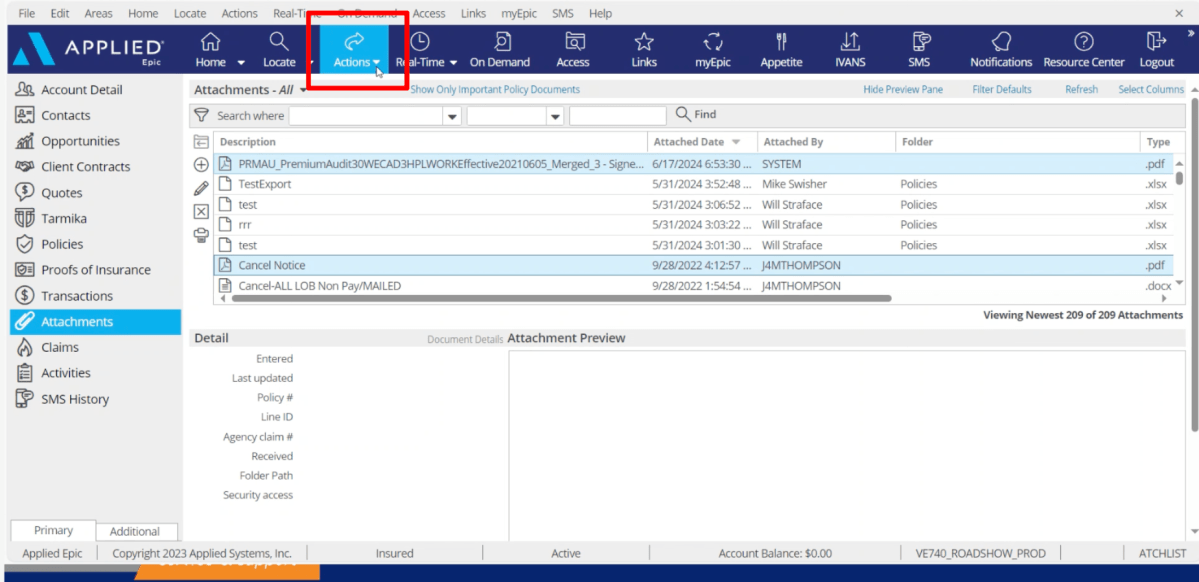Open the first Search where dropdown

(452, 116)
